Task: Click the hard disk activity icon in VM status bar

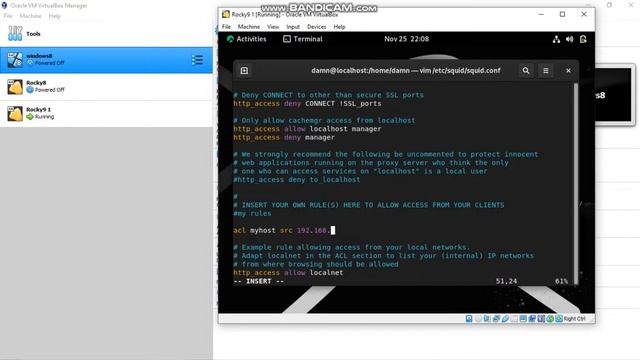Action: pyautogui.click(x=469, y=318)
